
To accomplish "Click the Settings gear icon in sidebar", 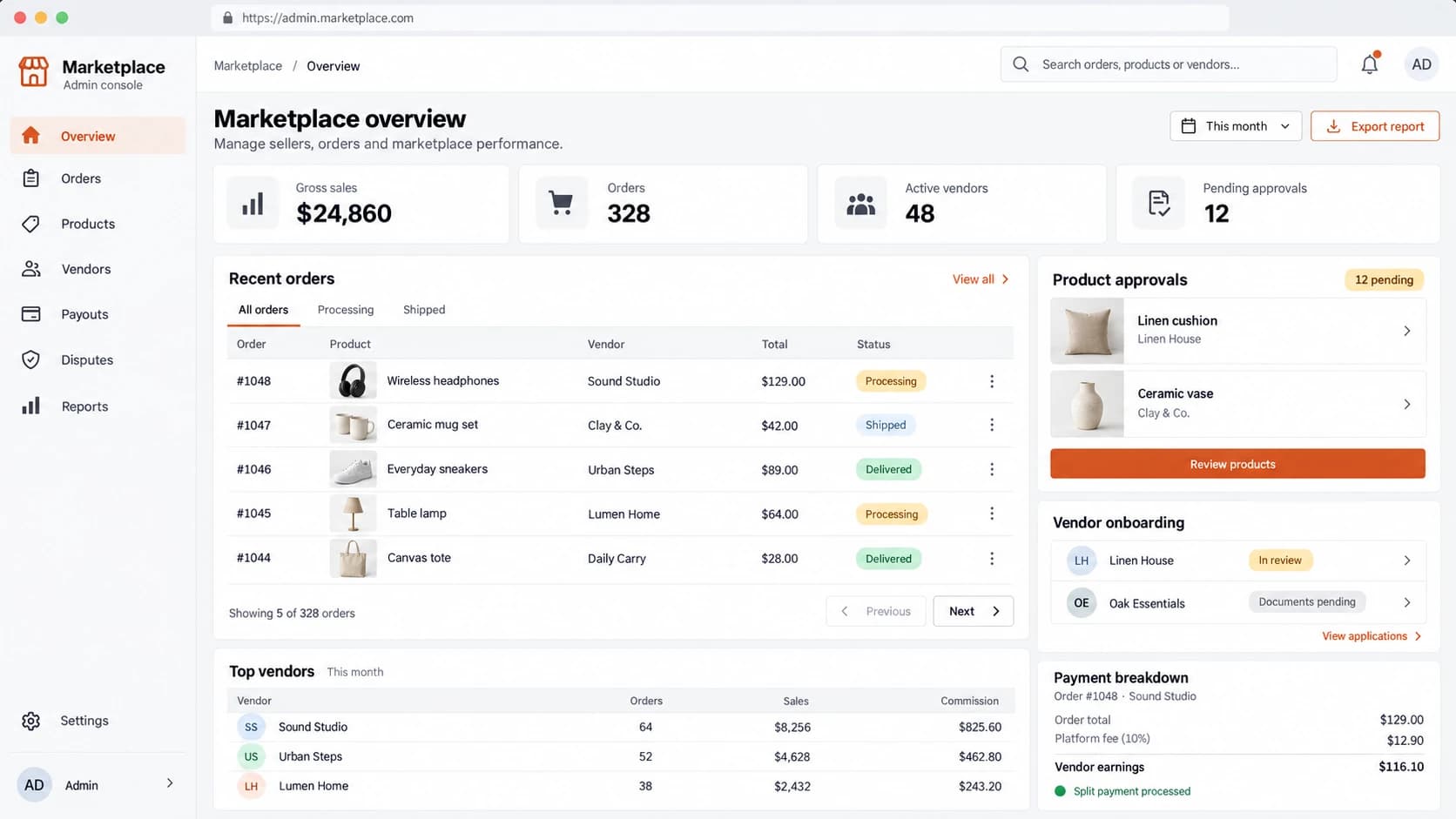I will (31, 721).
